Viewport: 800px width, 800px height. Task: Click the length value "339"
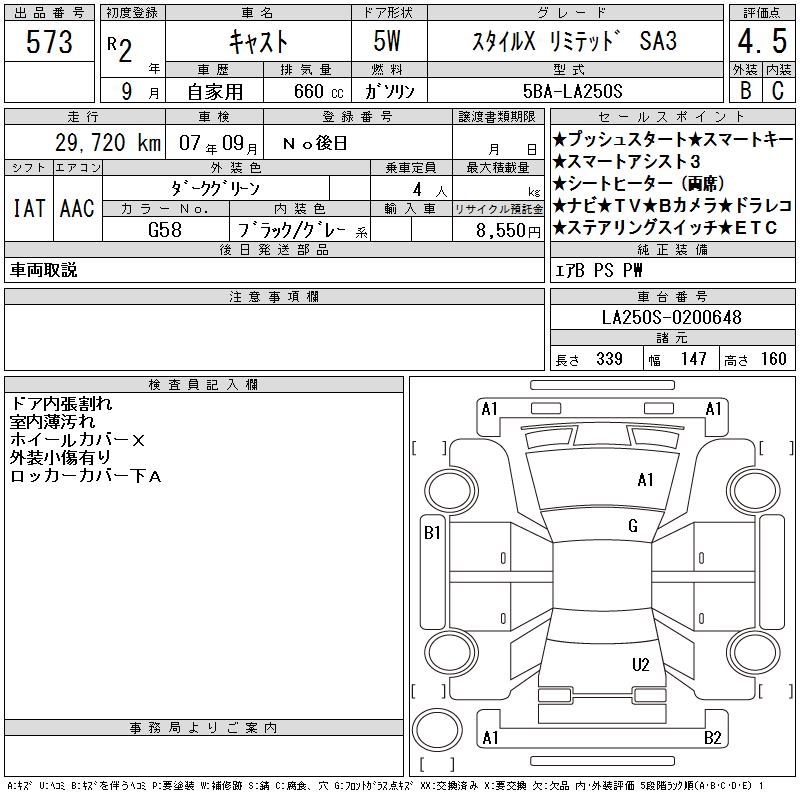coord(609,359)
